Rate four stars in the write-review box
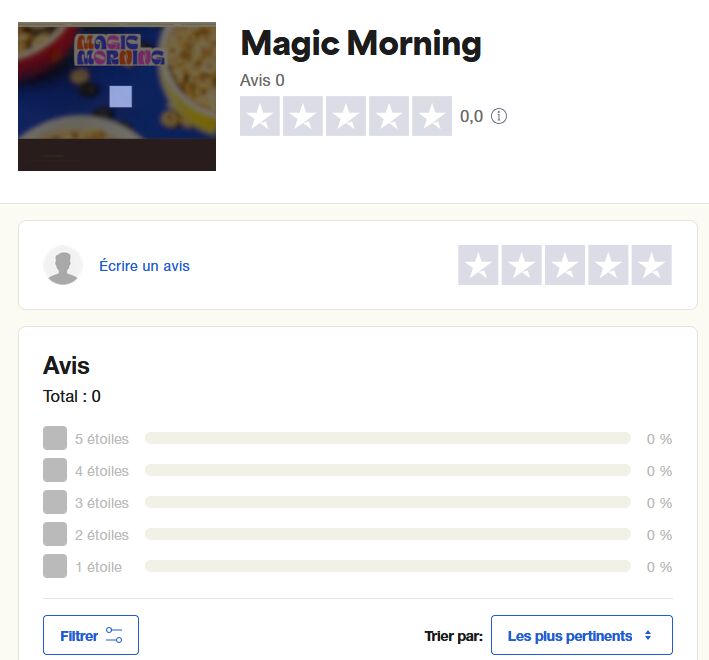Image resolution: width=709 pixels, height=660 pixels. click(608, 265)
